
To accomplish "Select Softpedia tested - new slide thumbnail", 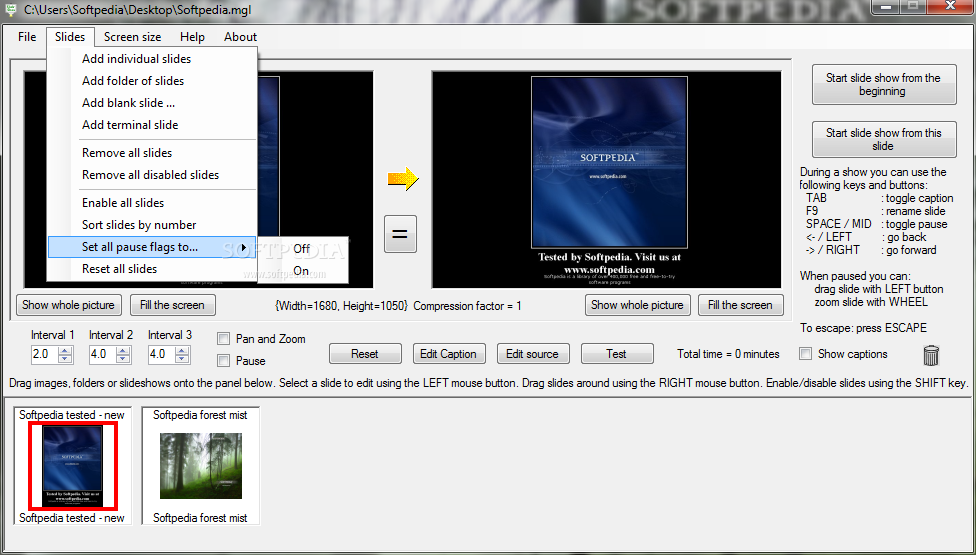I will [x=72, y=466].
